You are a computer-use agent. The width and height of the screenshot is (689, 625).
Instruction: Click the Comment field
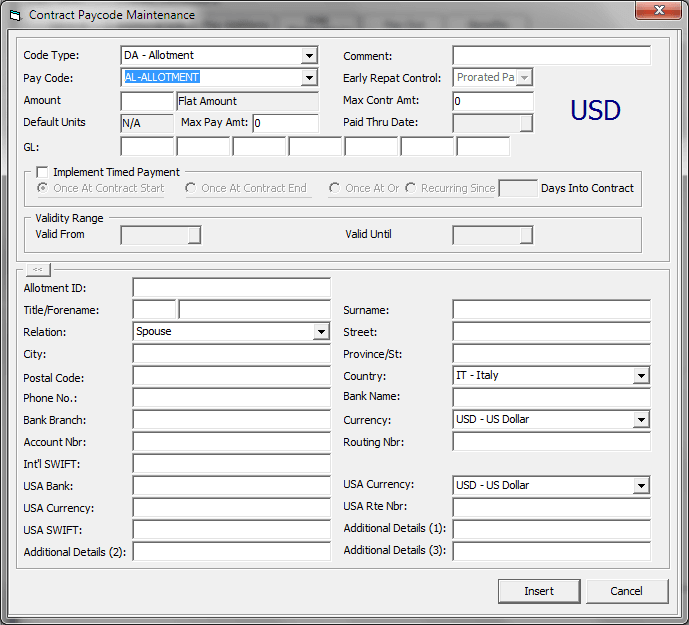pyautogui.click(x=551, y=56)
